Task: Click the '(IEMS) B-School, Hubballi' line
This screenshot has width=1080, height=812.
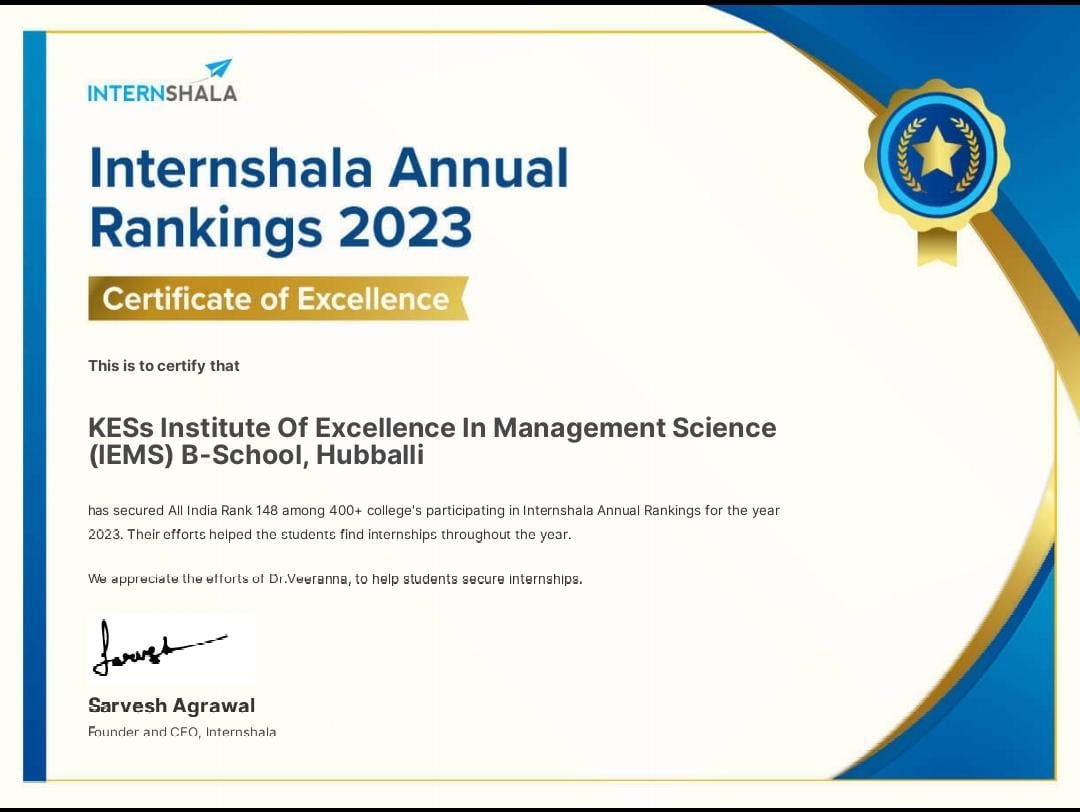Action: pyautogui.click(x=256, y=455)
